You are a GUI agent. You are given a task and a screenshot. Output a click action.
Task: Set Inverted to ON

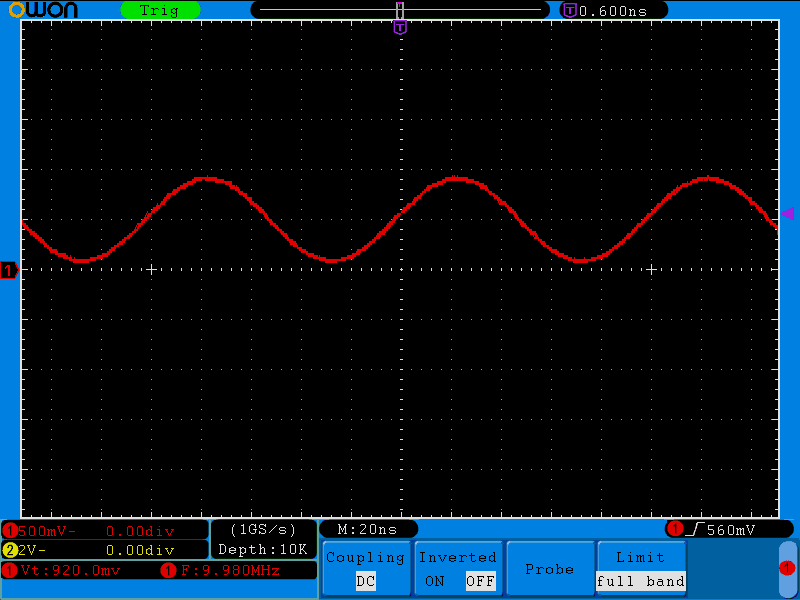434,581
